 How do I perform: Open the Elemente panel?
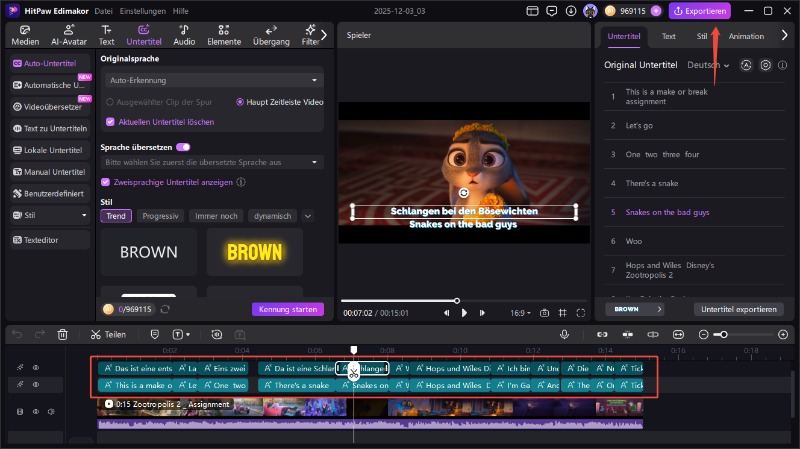tap(224, 35)
